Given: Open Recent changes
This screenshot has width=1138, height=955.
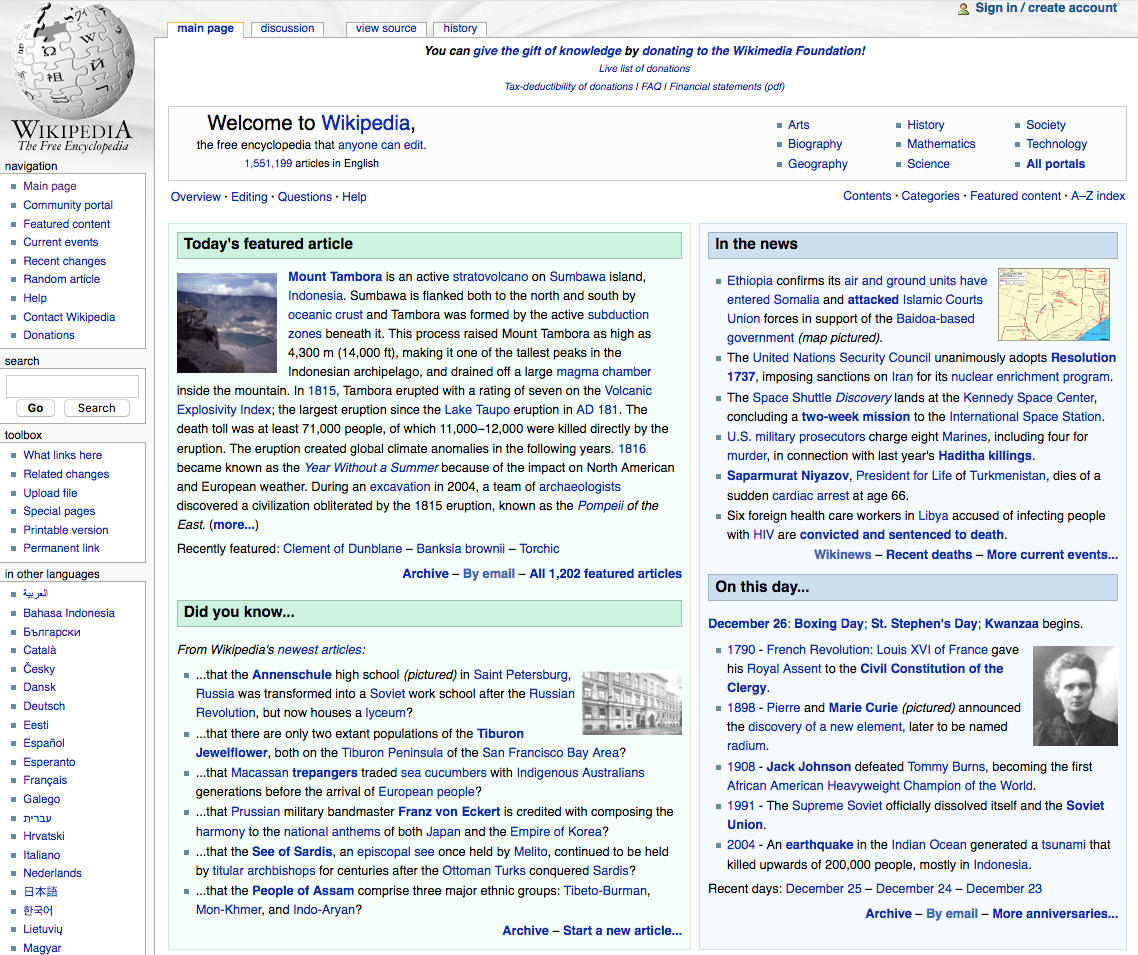Looking at the screenshot, I should pos(65,261).
